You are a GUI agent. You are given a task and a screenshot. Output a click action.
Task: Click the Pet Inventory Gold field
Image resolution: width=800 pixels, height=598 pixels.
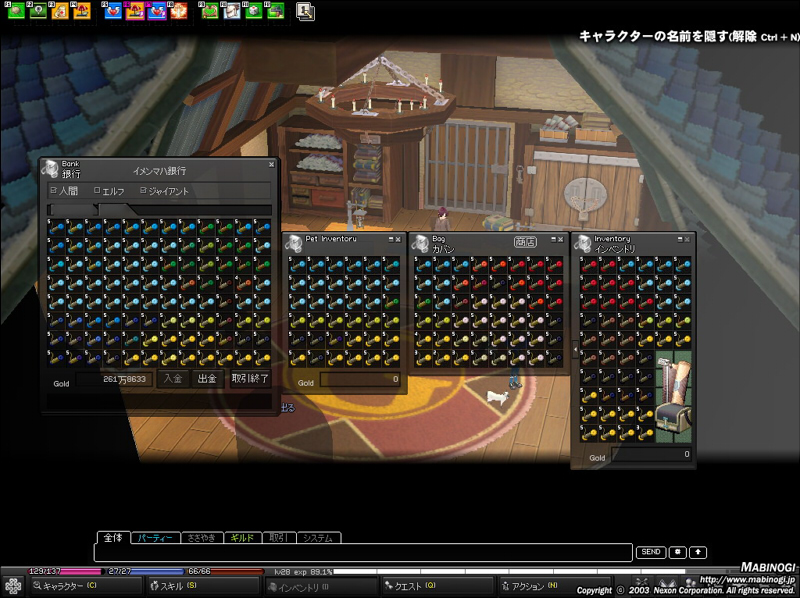360,380
